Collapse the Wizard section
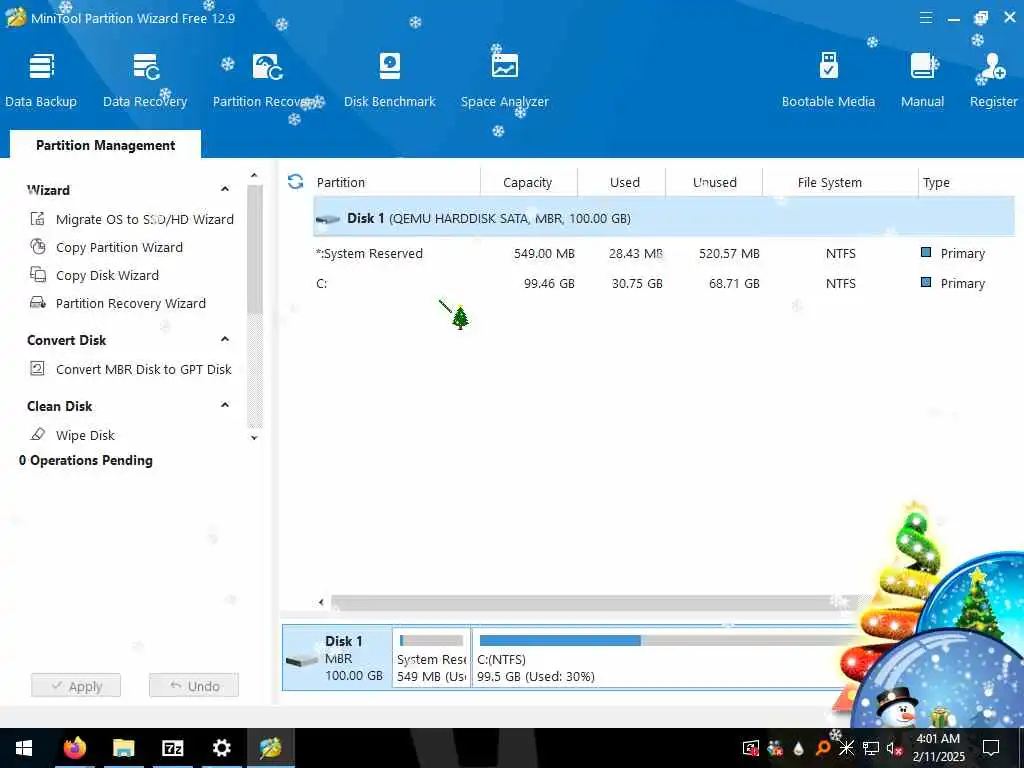Viewport: 1024px width, 768px height. pos(225,189)
